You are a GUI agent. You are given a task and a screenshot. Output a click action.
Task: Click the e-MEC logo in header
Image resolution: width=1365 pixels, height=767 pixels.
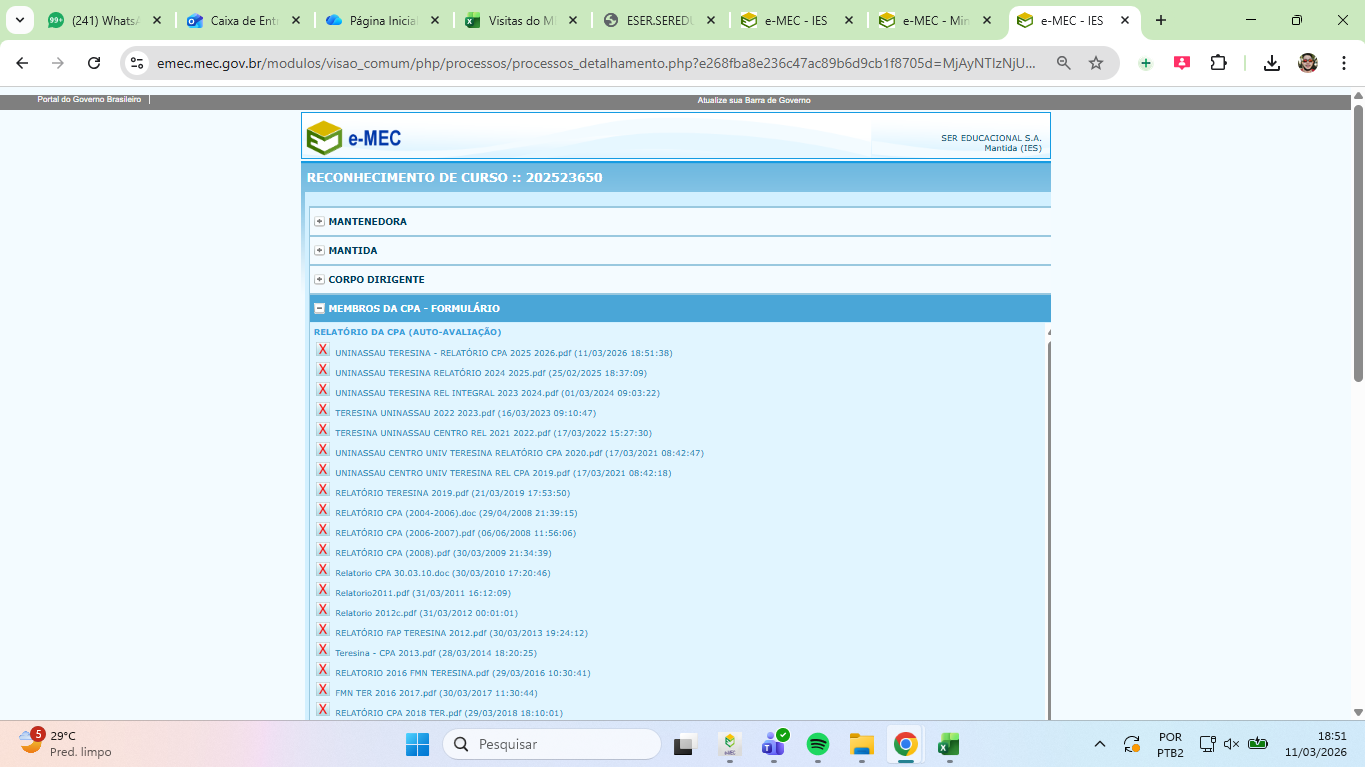tap(354, 138)
